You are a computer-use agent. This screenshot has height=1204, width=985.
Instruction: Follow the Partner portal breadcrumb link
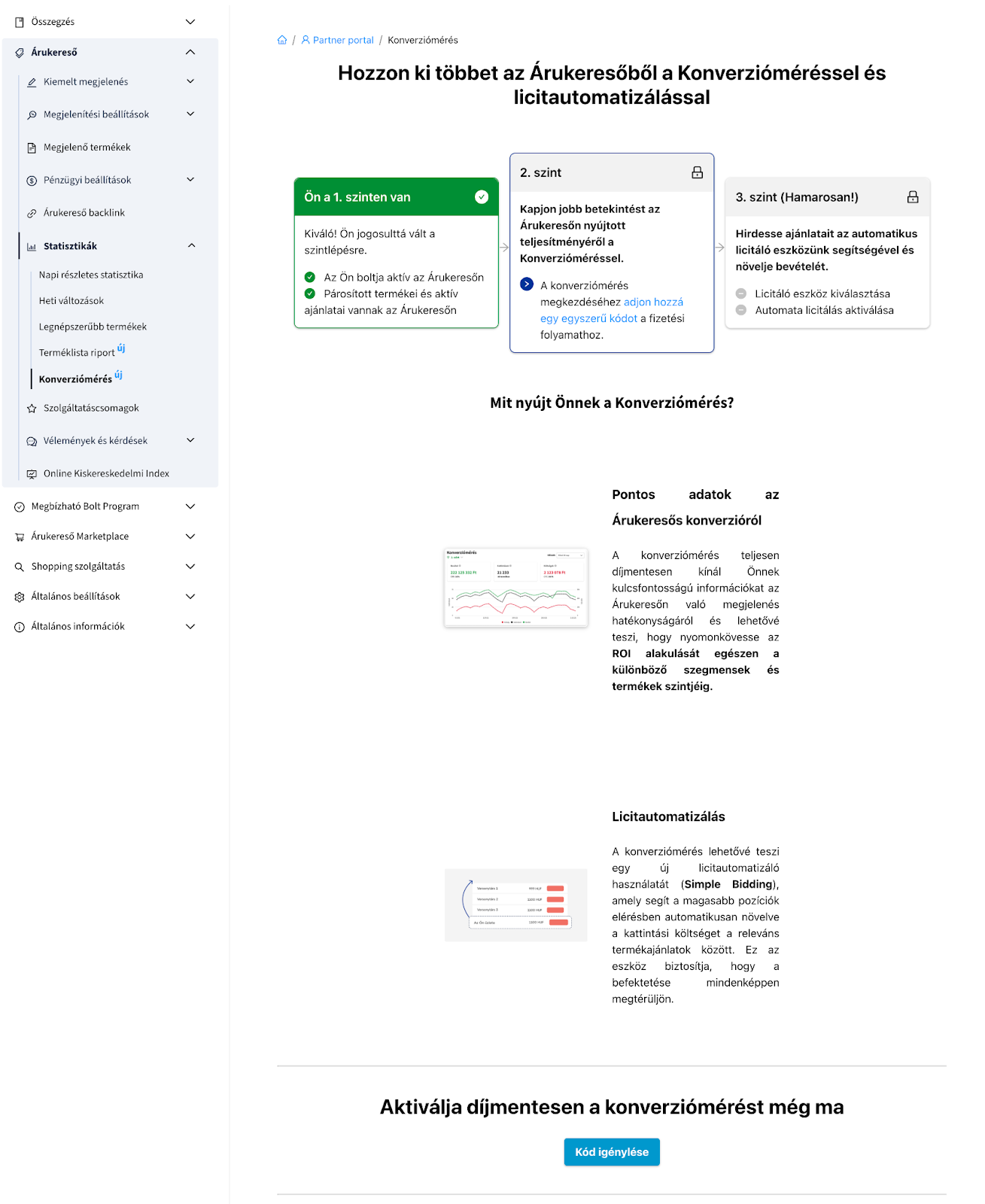pos(343,40)
